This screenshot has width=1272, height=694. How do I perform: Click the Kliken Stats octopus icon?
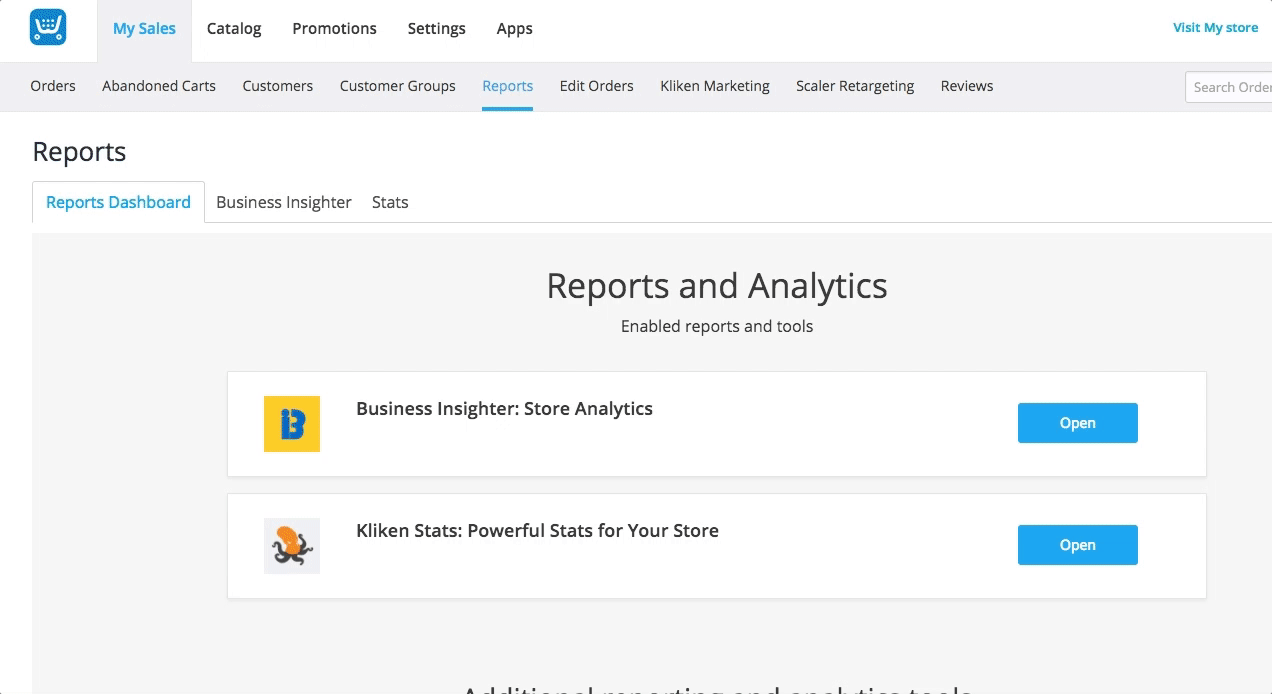[x=292, y=546]
